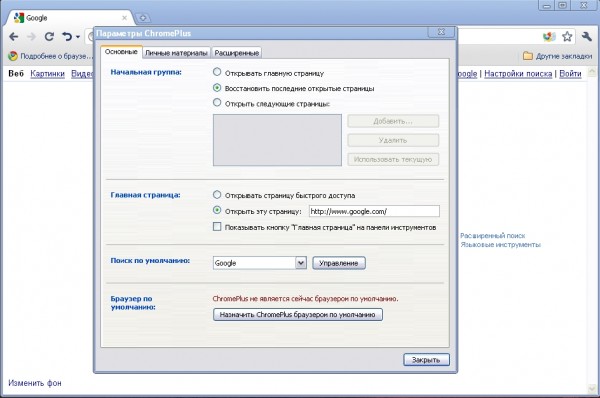Click the forward navigation arrow
Viewport: 600px width, 398px height.
(31, 37)
